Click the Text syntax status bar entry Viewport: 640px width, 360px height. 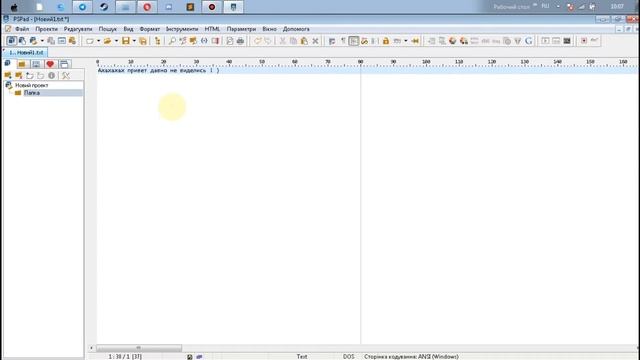(302, 357)
